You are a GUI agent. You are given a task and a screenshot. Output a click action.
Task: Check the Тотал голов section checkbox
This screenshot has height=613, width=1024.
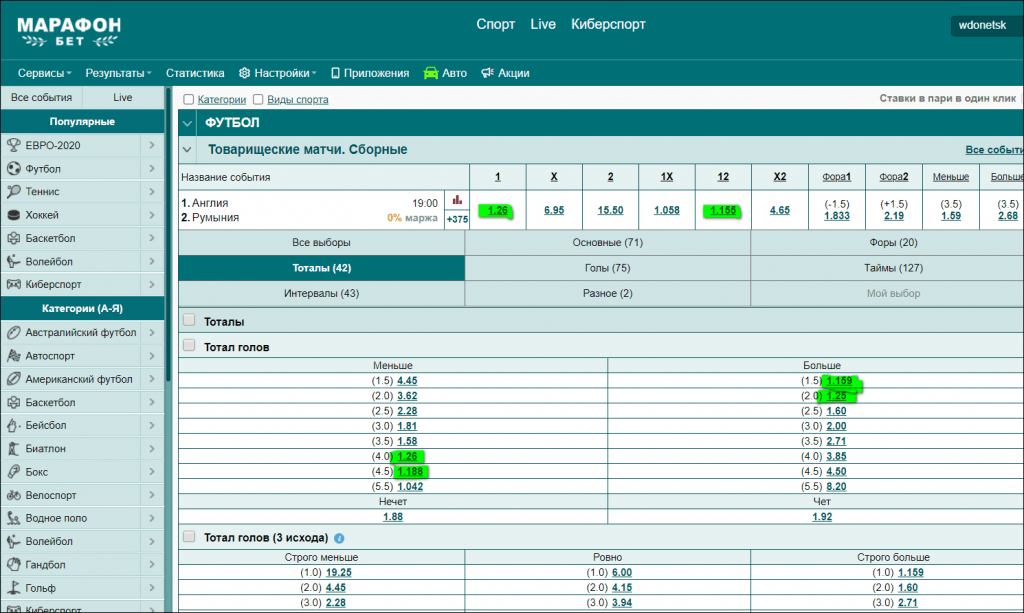click(189, 346)
